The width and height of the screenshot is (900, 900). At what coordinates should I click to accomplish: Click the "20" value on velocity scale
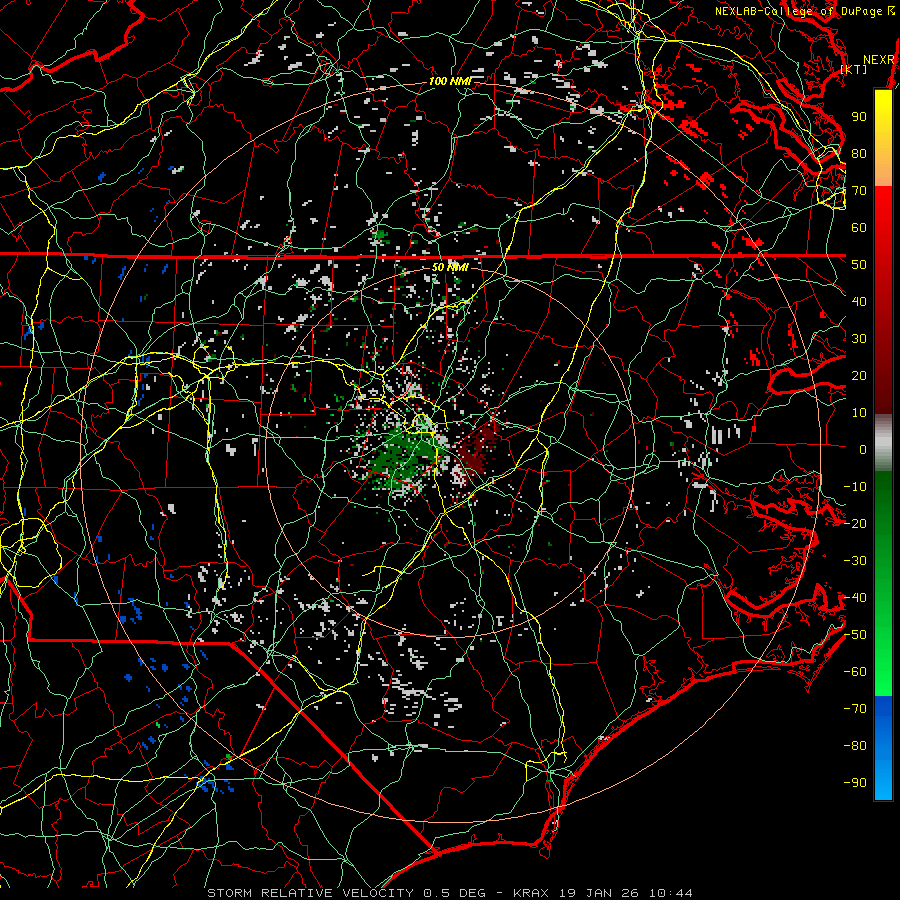pyautogui.click(x=859, y=375)
